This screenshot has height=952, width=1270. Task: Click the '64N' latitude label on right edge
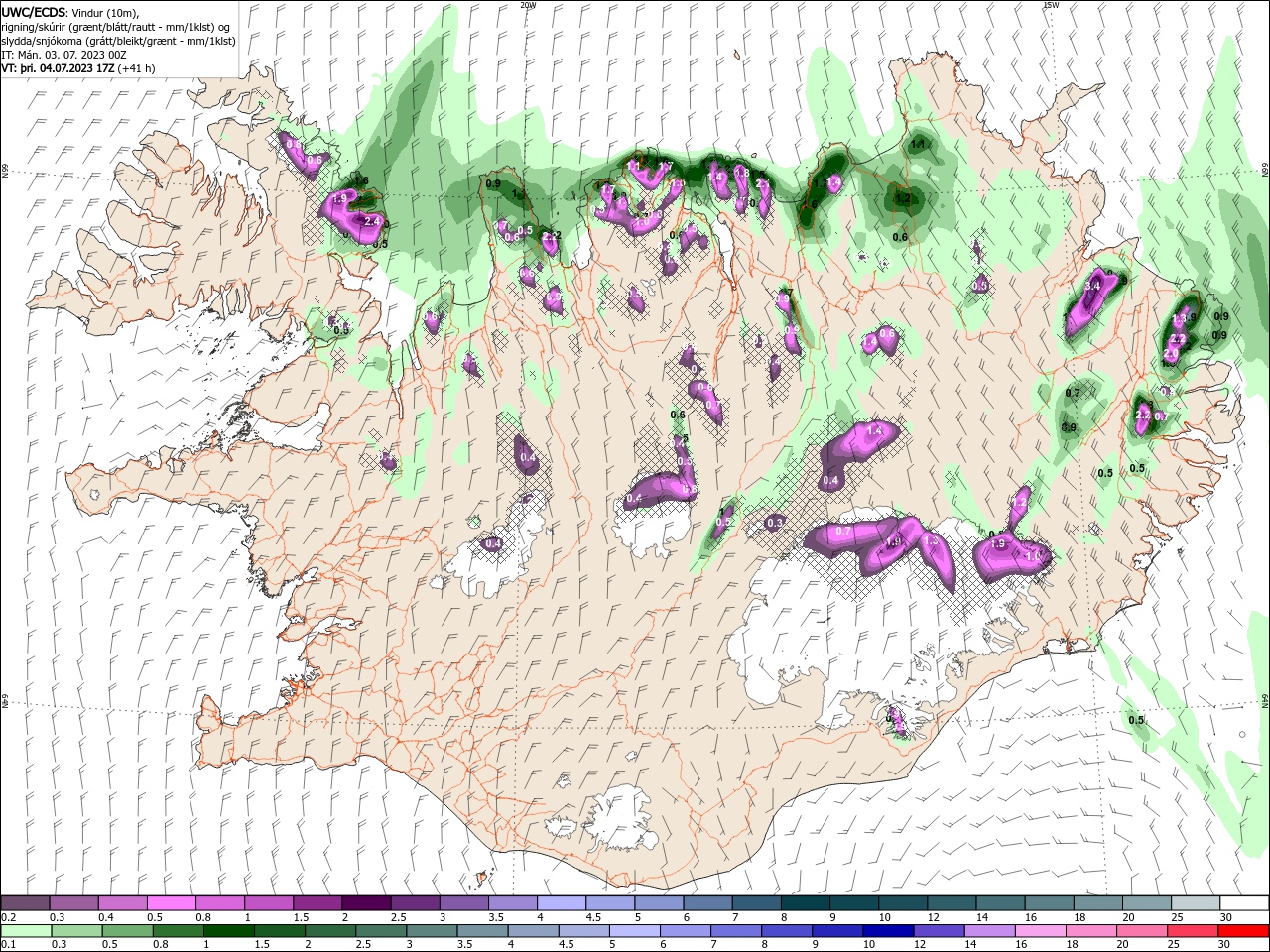coord(1265,700)
